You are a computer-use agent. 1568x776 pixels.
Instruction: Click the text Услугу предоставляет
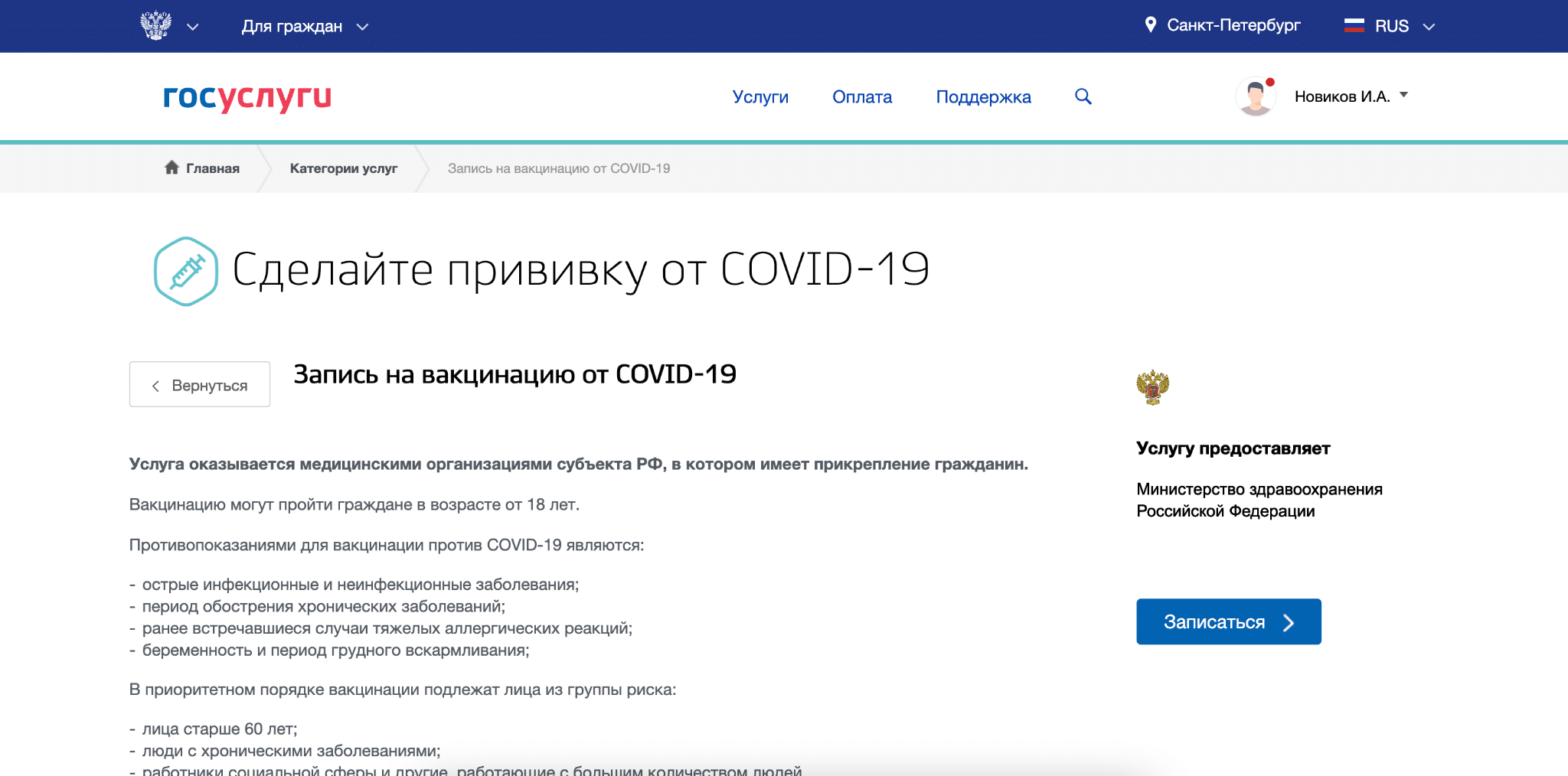(1233, 448)
